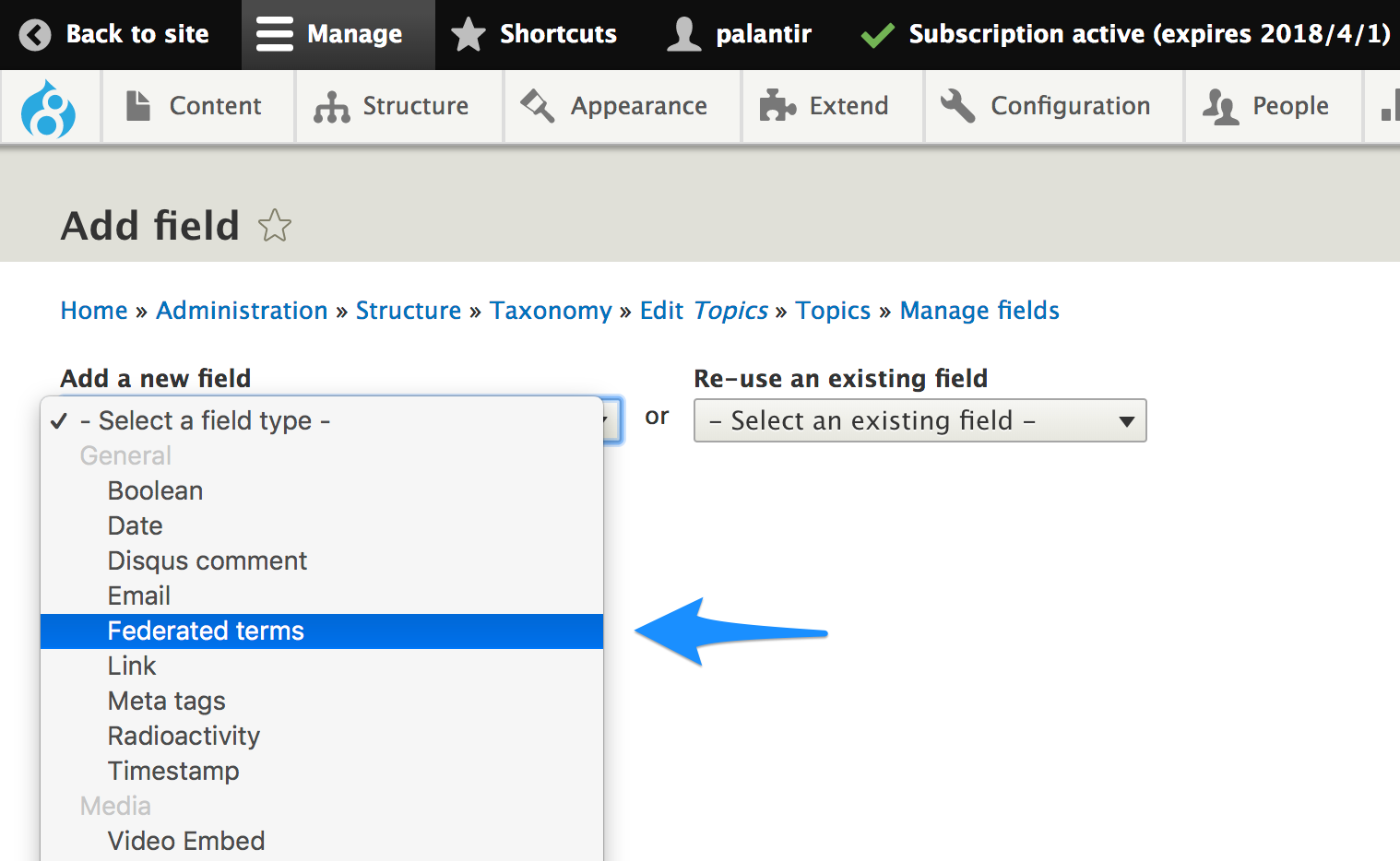This screenshot has height=861, width=1400.
Task: Click the star icon beside Add field
Action: [x=275, y=226]
